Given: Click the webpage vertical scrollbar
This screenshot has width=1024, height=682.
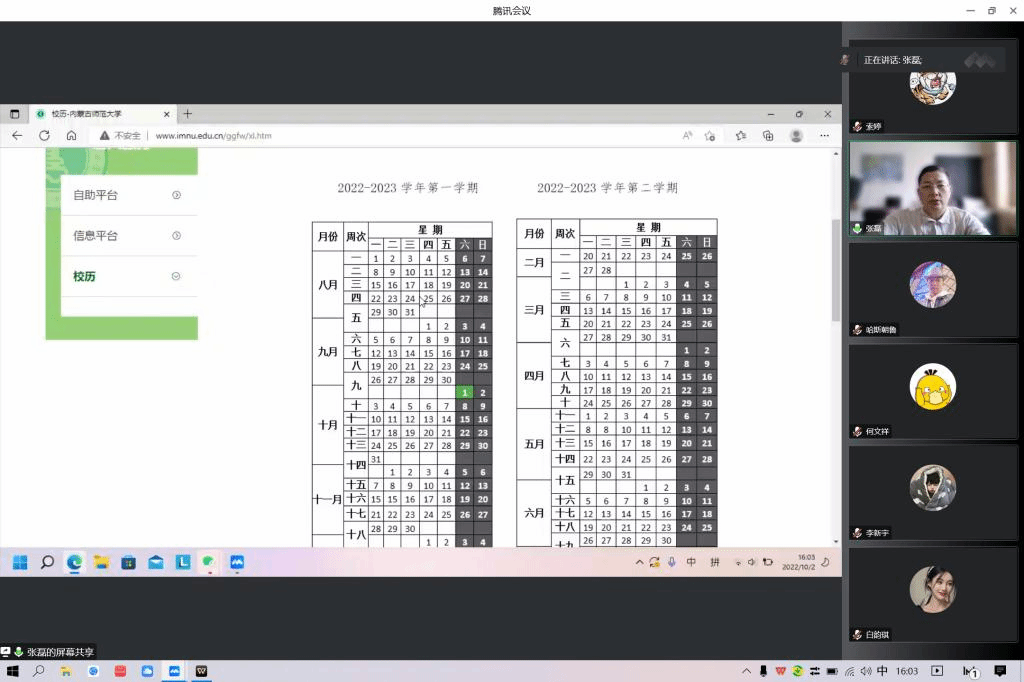Looking at the screenshot, I should 835,270.
